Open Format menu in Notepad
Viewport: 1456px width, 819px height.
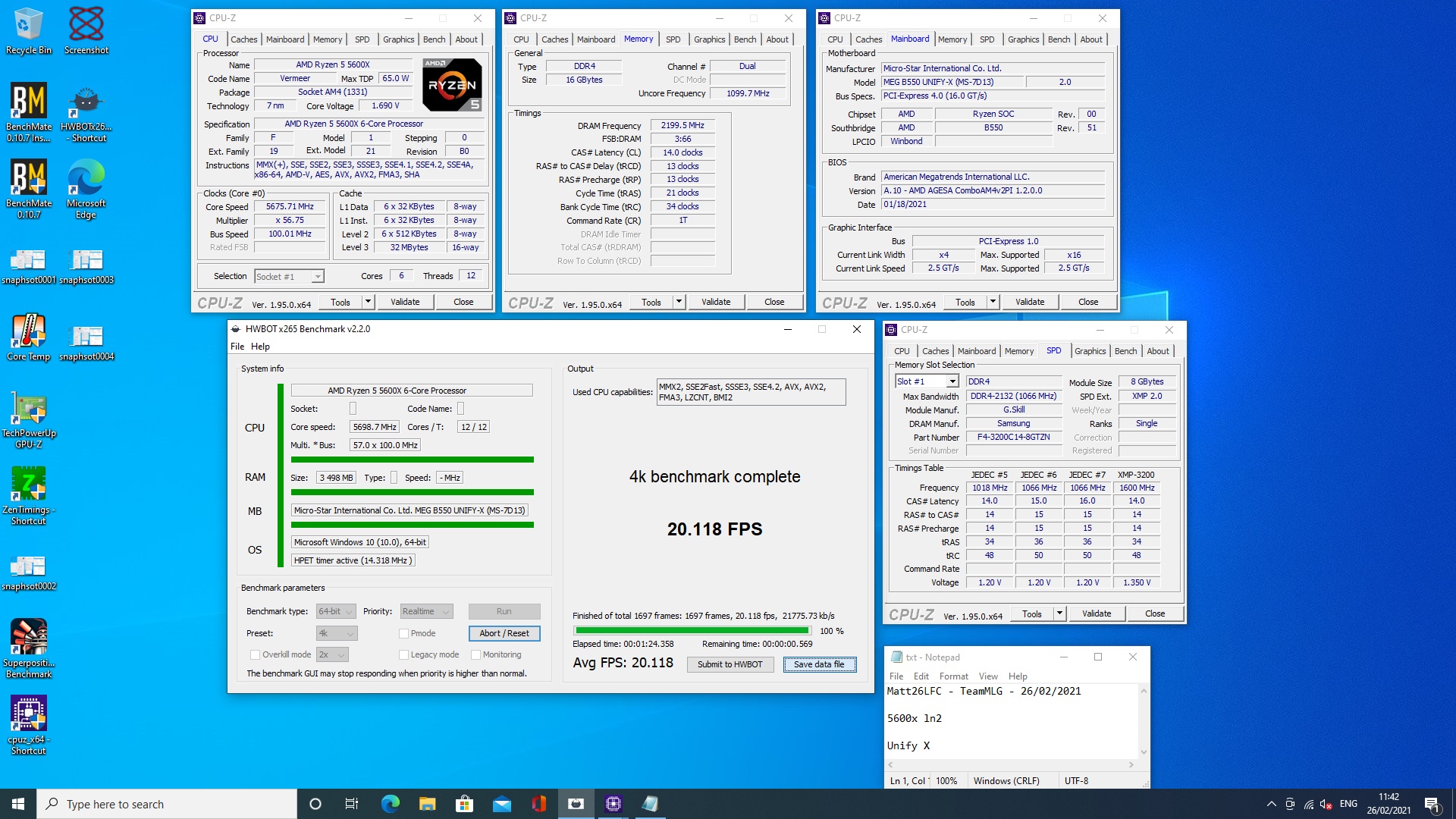(953, 676)
